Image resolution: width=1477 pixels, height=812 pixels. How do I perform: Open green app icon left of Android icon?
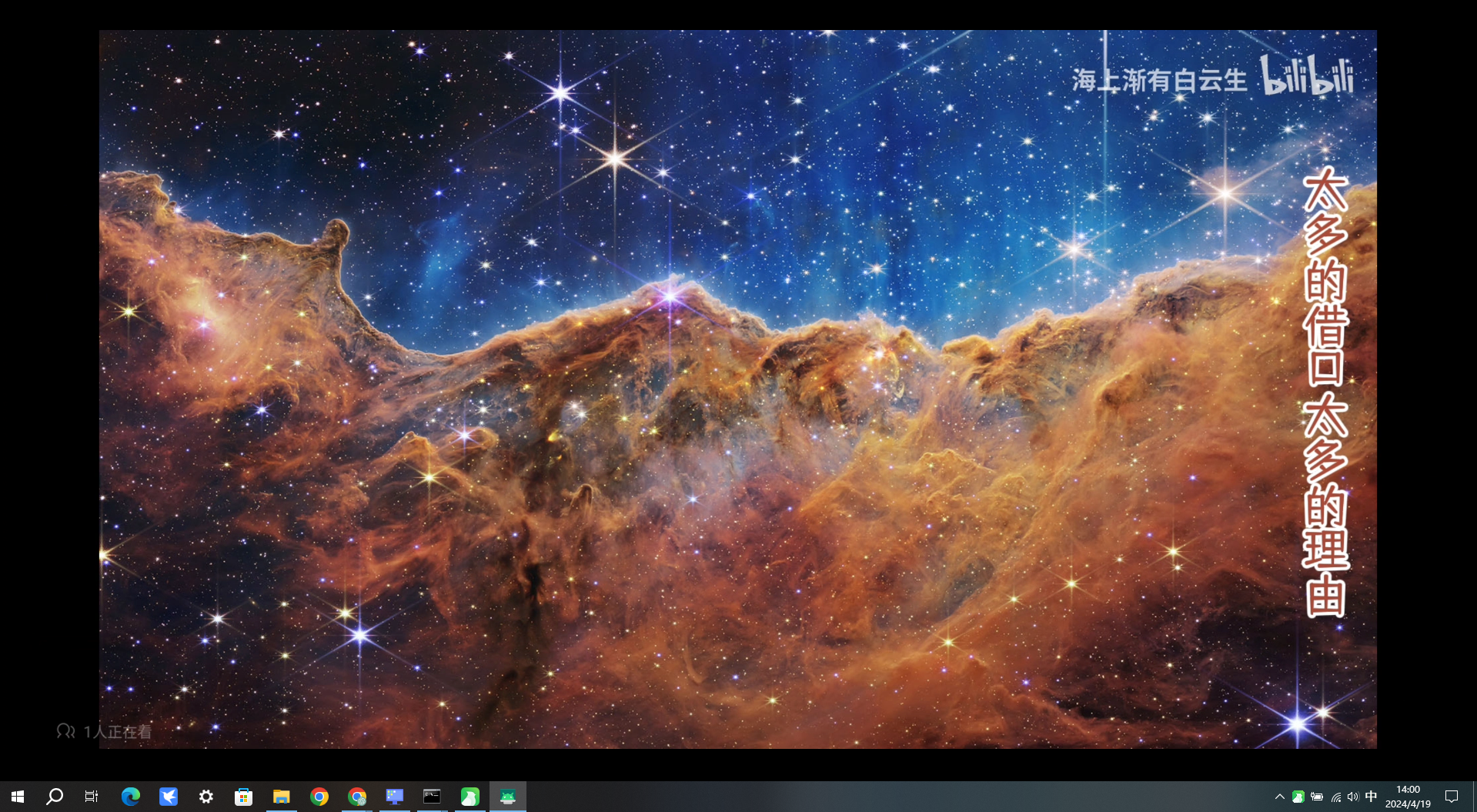469,797
